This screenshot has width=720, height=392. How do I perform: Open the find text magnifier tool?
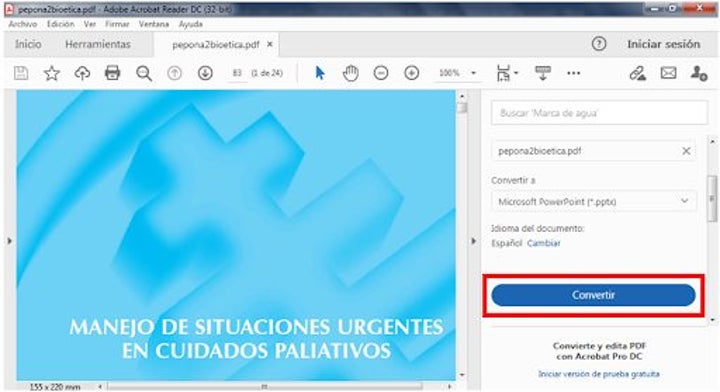pyautogui.click(x=144, y=73)
